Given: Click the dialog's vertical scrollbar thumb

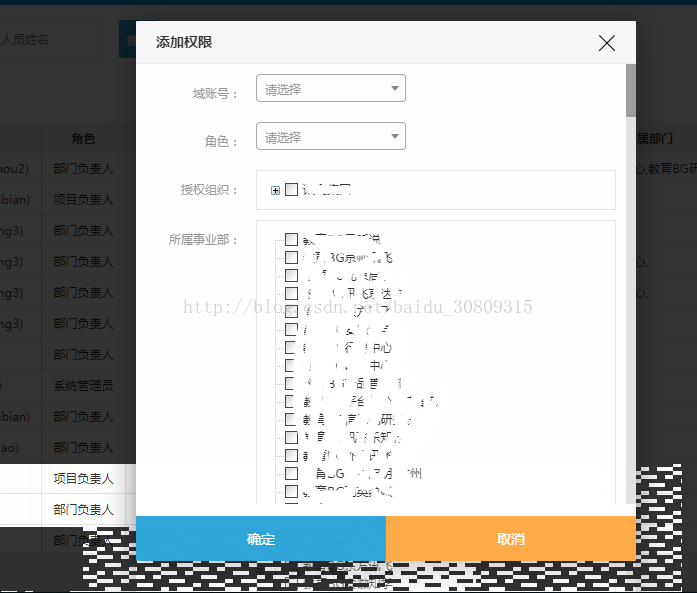Looking at the screenshot, I should pos(630,90).
